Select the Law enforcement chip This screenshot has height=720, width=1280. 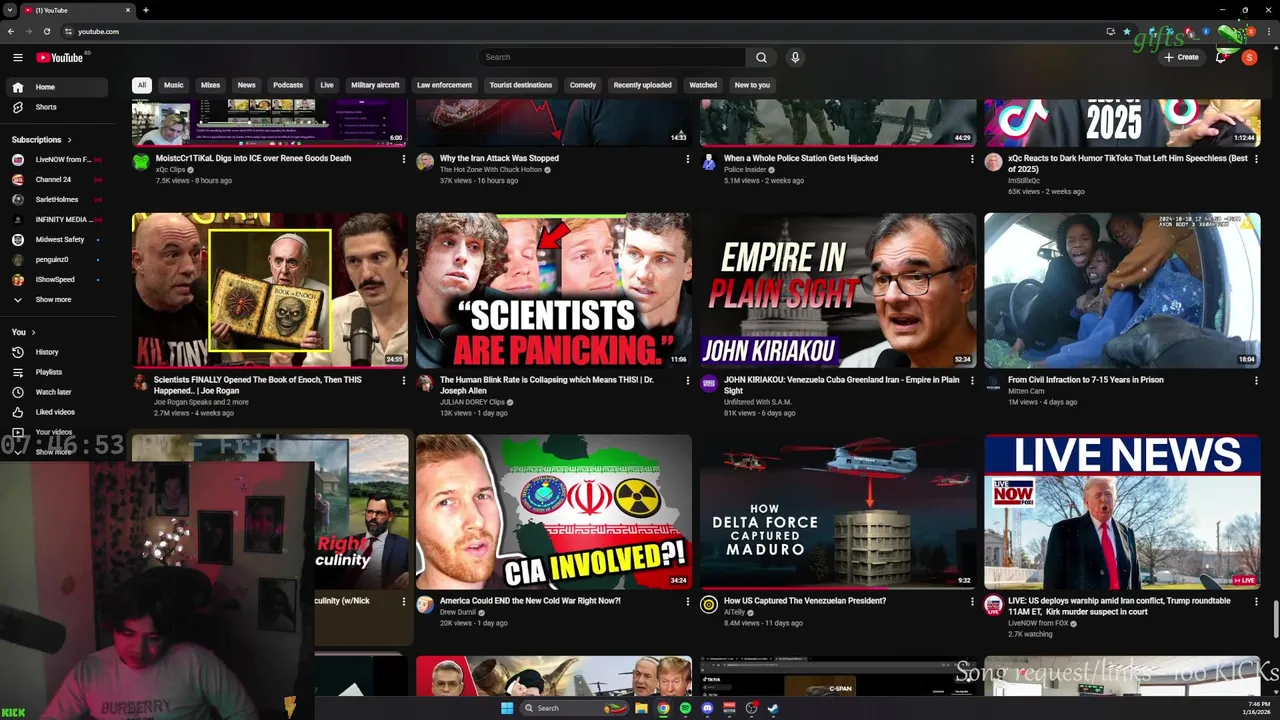click(x=444, y=85)
